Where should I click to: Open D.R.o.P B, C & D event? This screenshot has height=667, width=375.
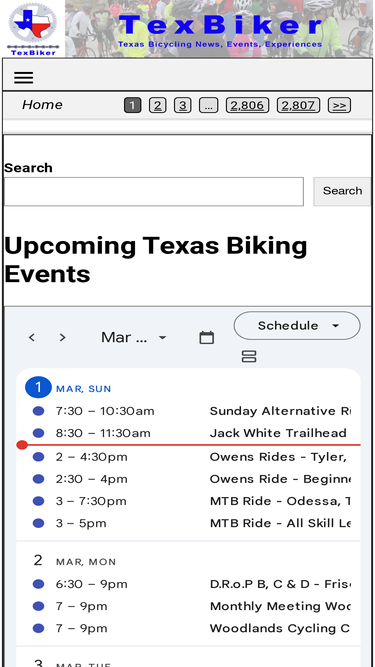(280, 584)
